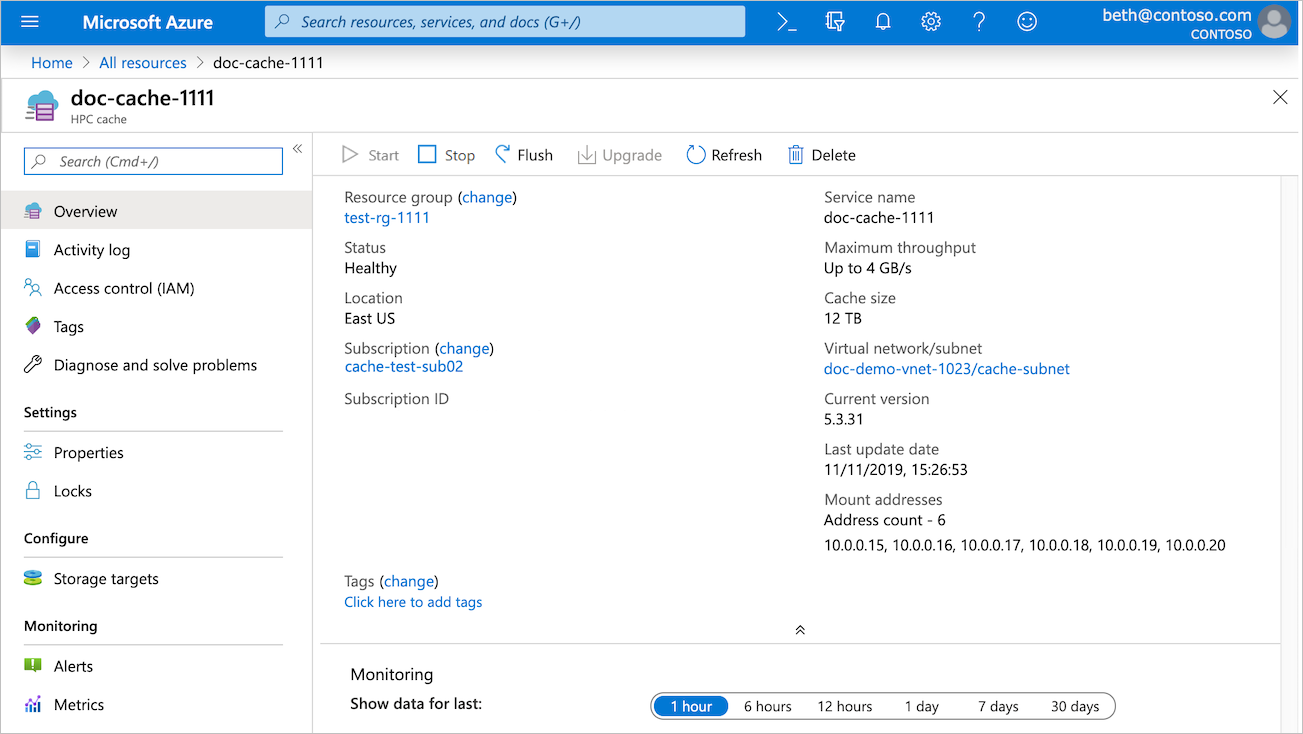Navigate to Home via breadcrumb
This screenshot has height=734, width=1303.
51,62
